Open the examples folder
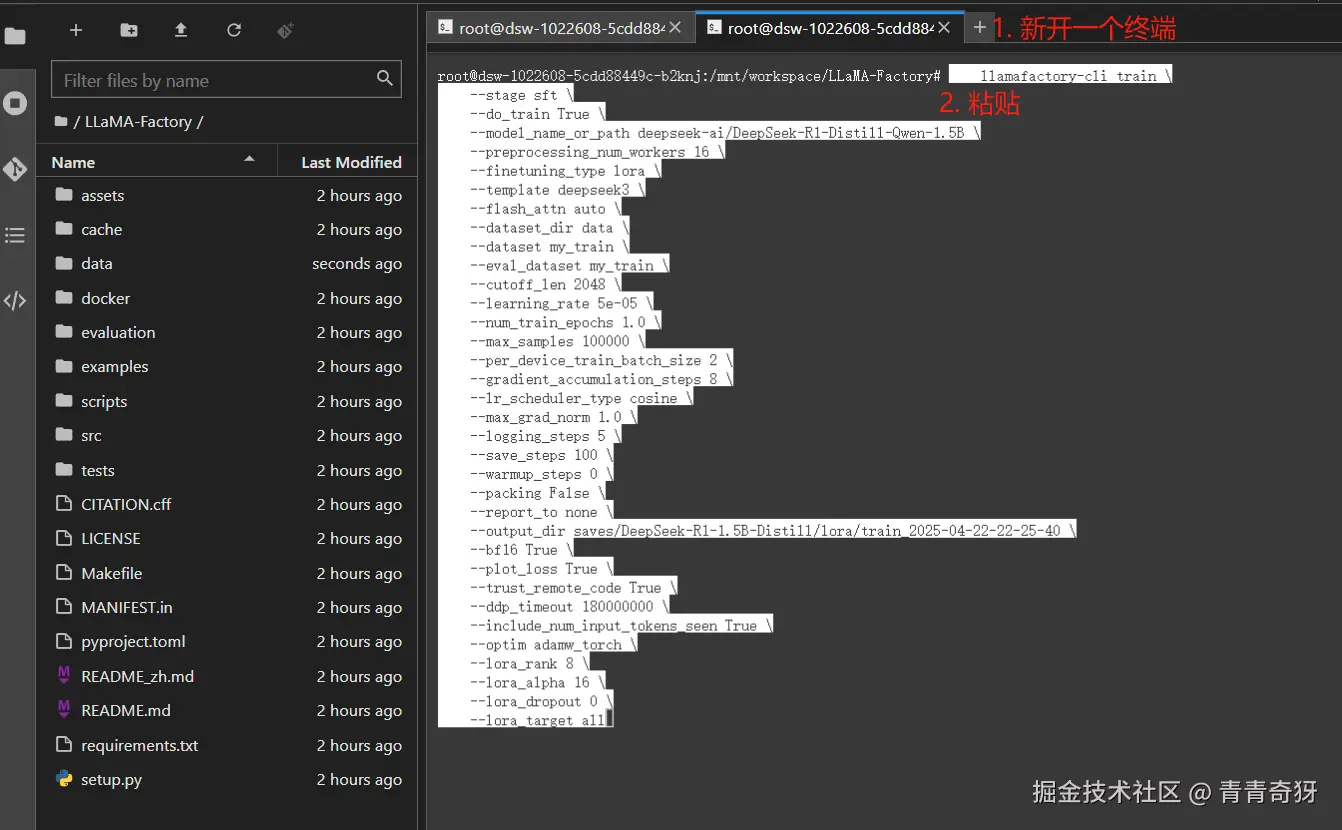The image size is (1342, 830). [x=229, y=367]
